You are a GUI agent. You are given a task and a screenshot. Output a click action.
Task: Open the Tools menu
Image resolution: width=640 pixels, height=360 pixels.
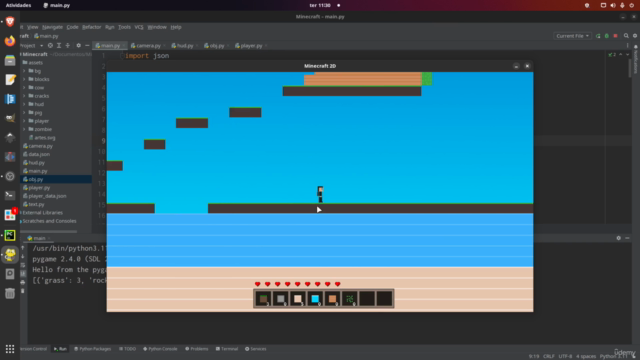pos(124,27)
